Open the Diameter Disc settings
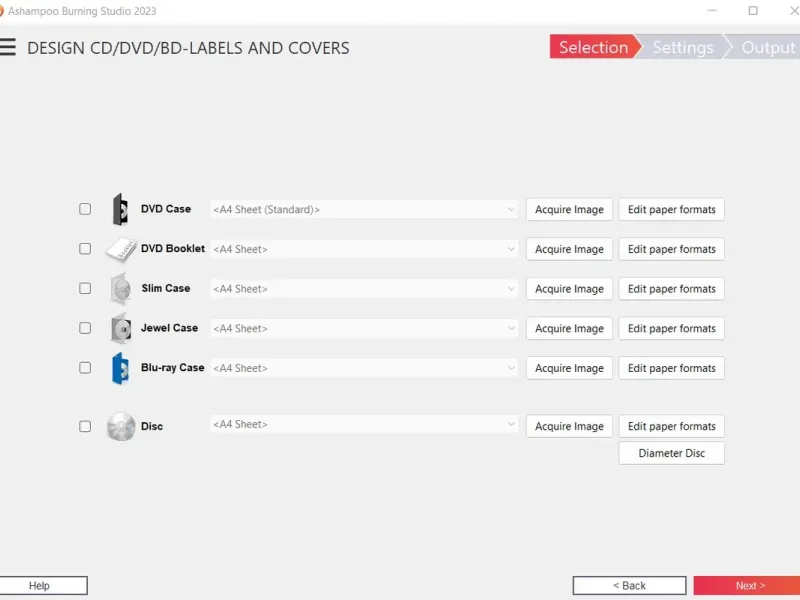800x600 pixels. coord(672,454)
